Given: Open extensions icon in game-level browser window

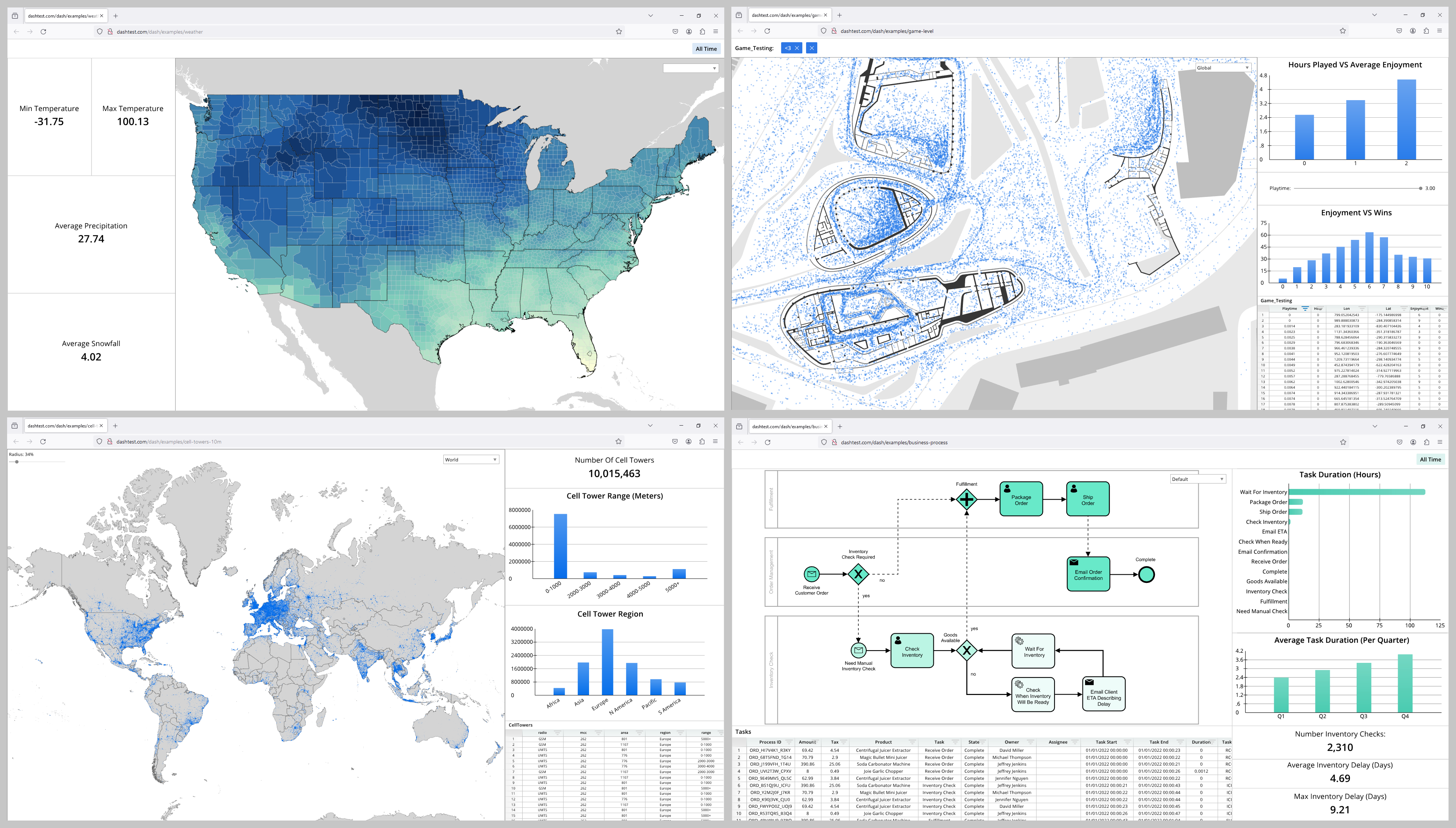Looking at the screenshot, I should (1426, 31).
